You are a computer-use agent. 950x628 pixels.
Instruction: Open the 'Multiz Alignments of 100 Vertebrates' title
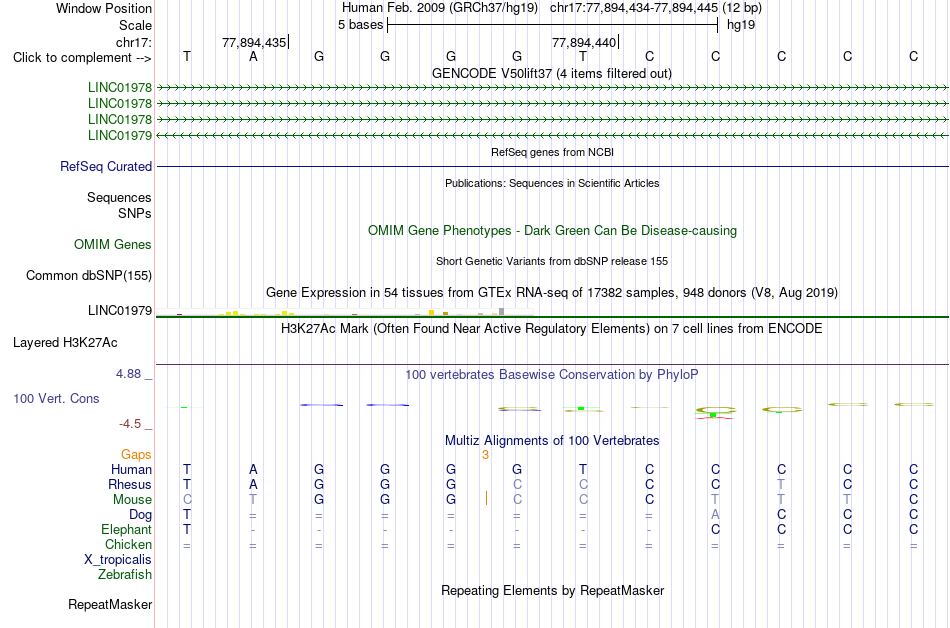552,441
